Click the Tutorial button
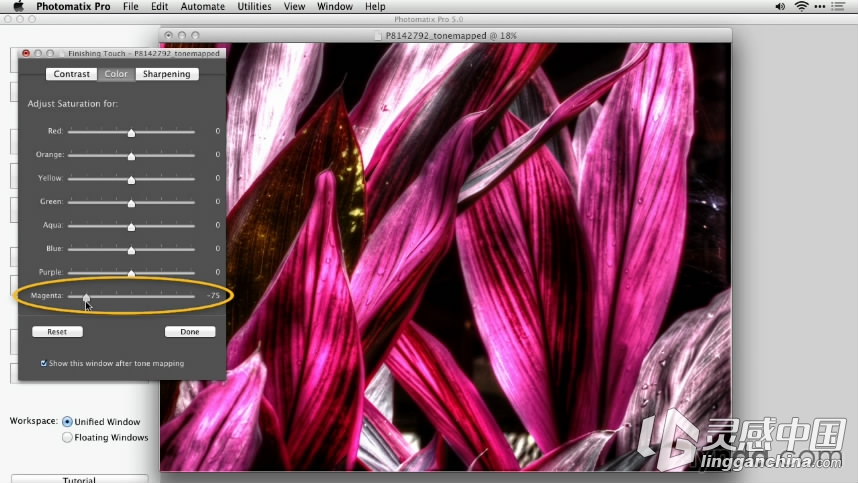 pos(79,479)
